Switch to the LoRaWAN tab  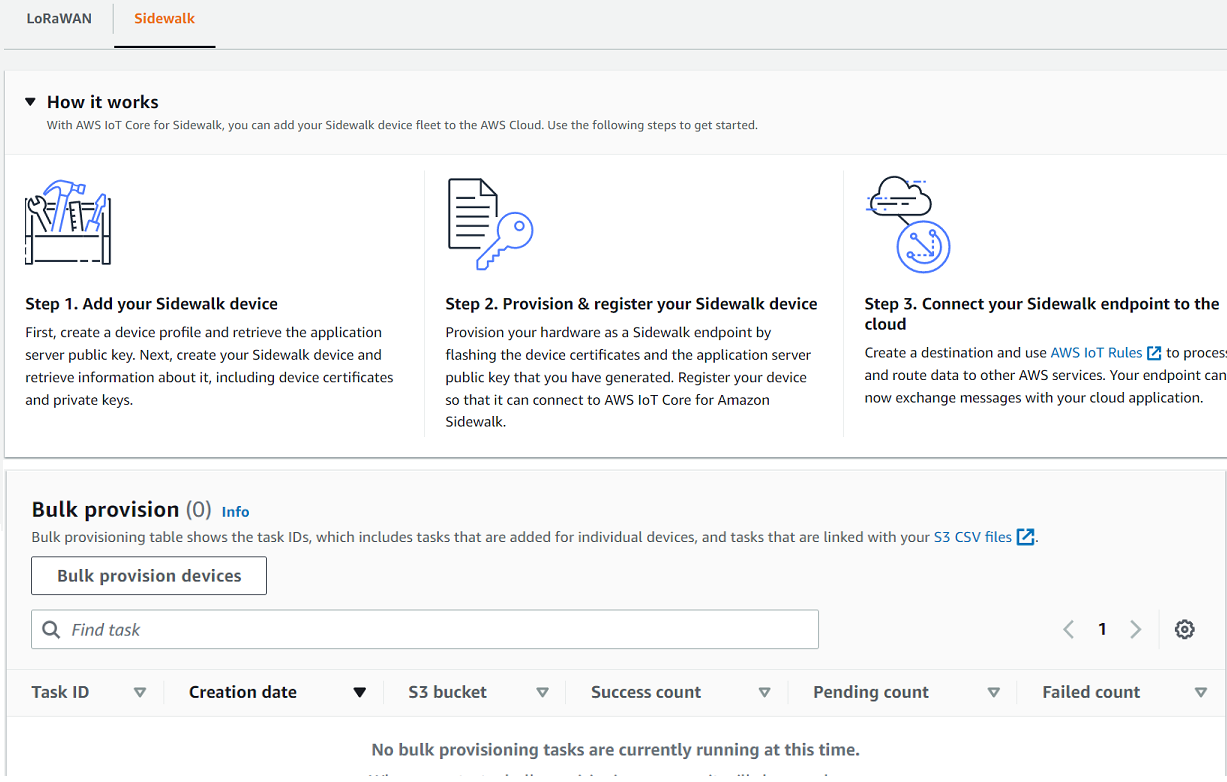(59, 19)
